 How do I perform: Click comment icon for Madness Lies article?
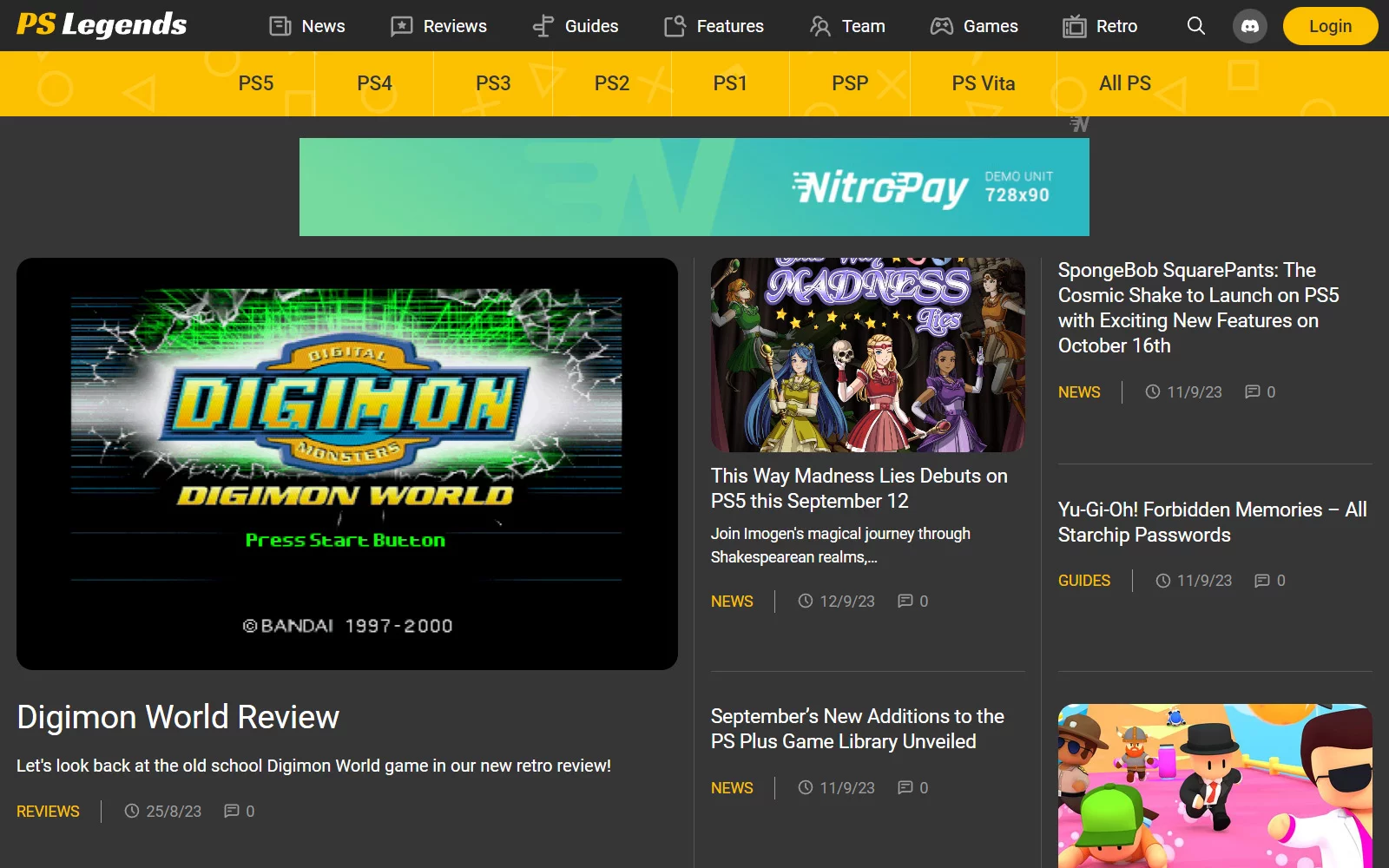coord(905,601)
